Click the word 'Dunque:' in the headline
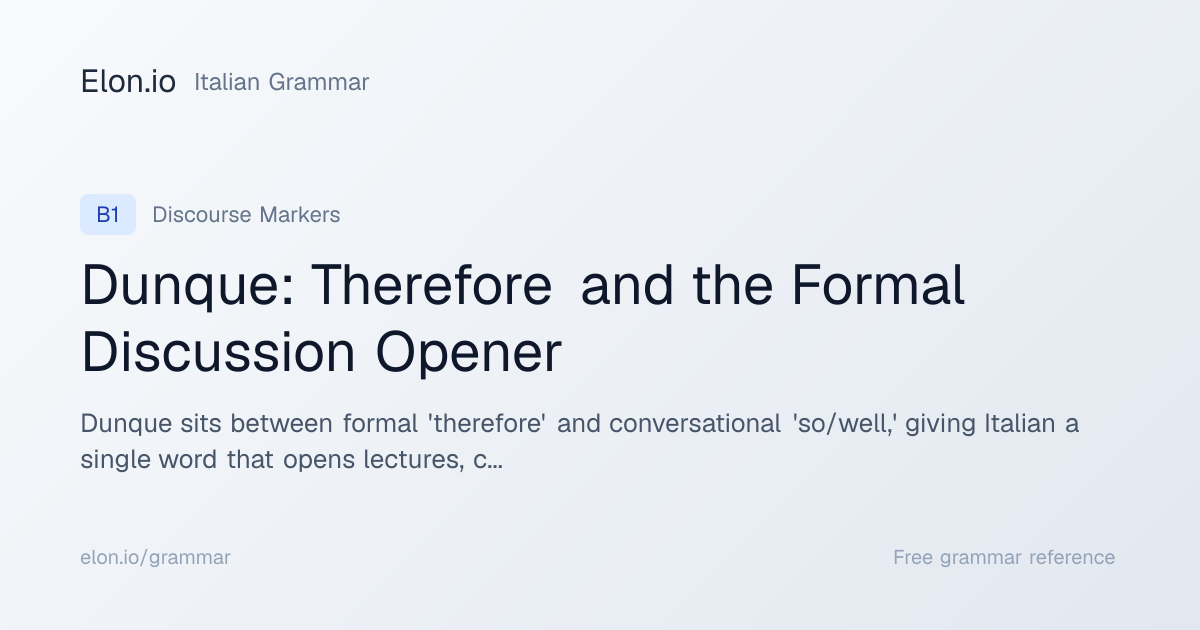Screen dimensions: 1200x630 188,286
